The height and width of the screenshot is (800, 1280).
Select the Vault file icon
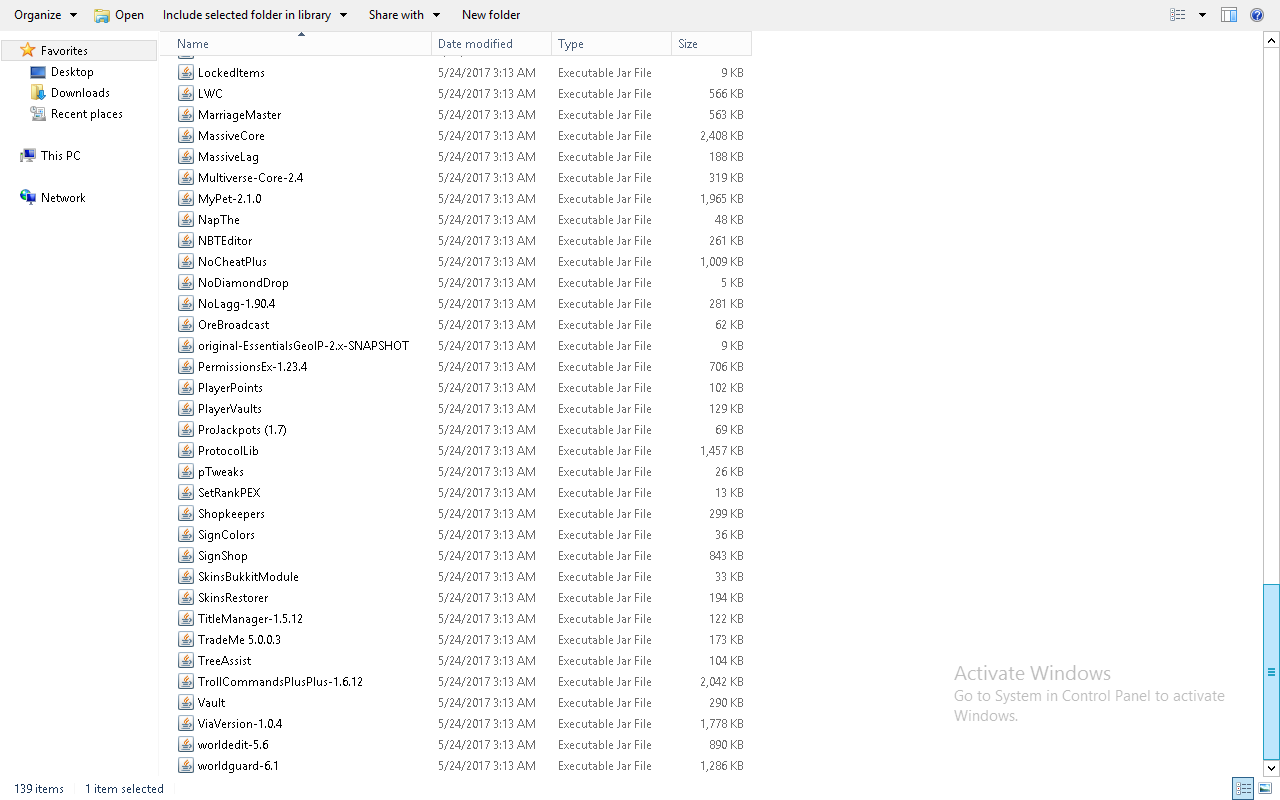click(186, 703)
